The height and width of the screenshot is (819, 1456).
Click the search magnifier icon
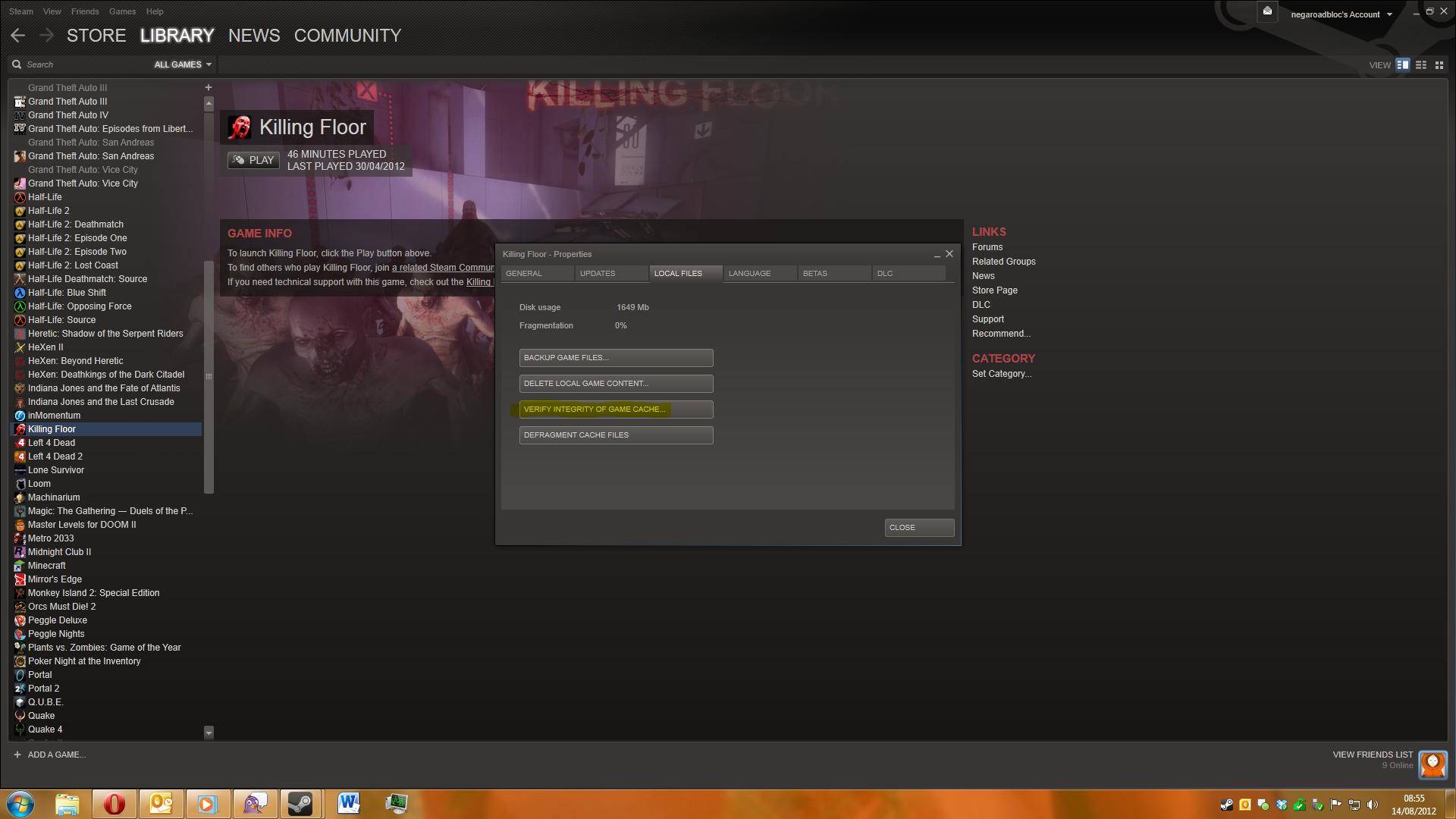coord(17,64)
